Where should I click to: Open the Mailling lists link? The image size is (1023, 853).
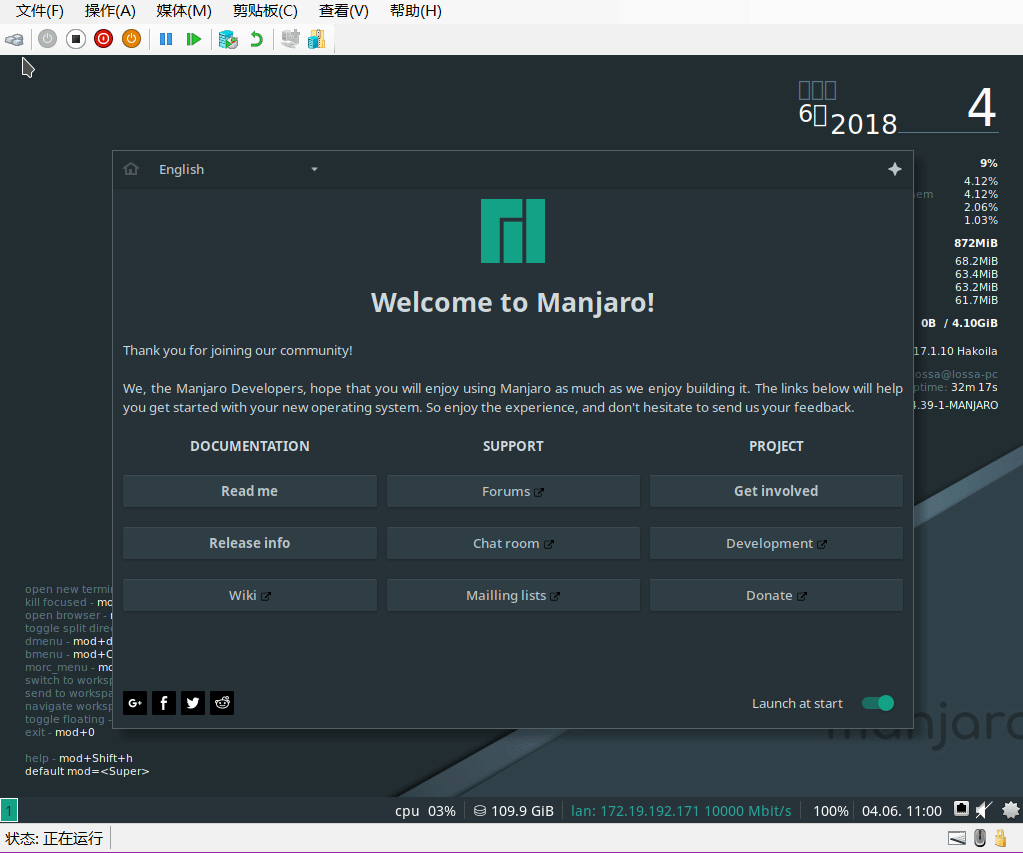point(513,595)
